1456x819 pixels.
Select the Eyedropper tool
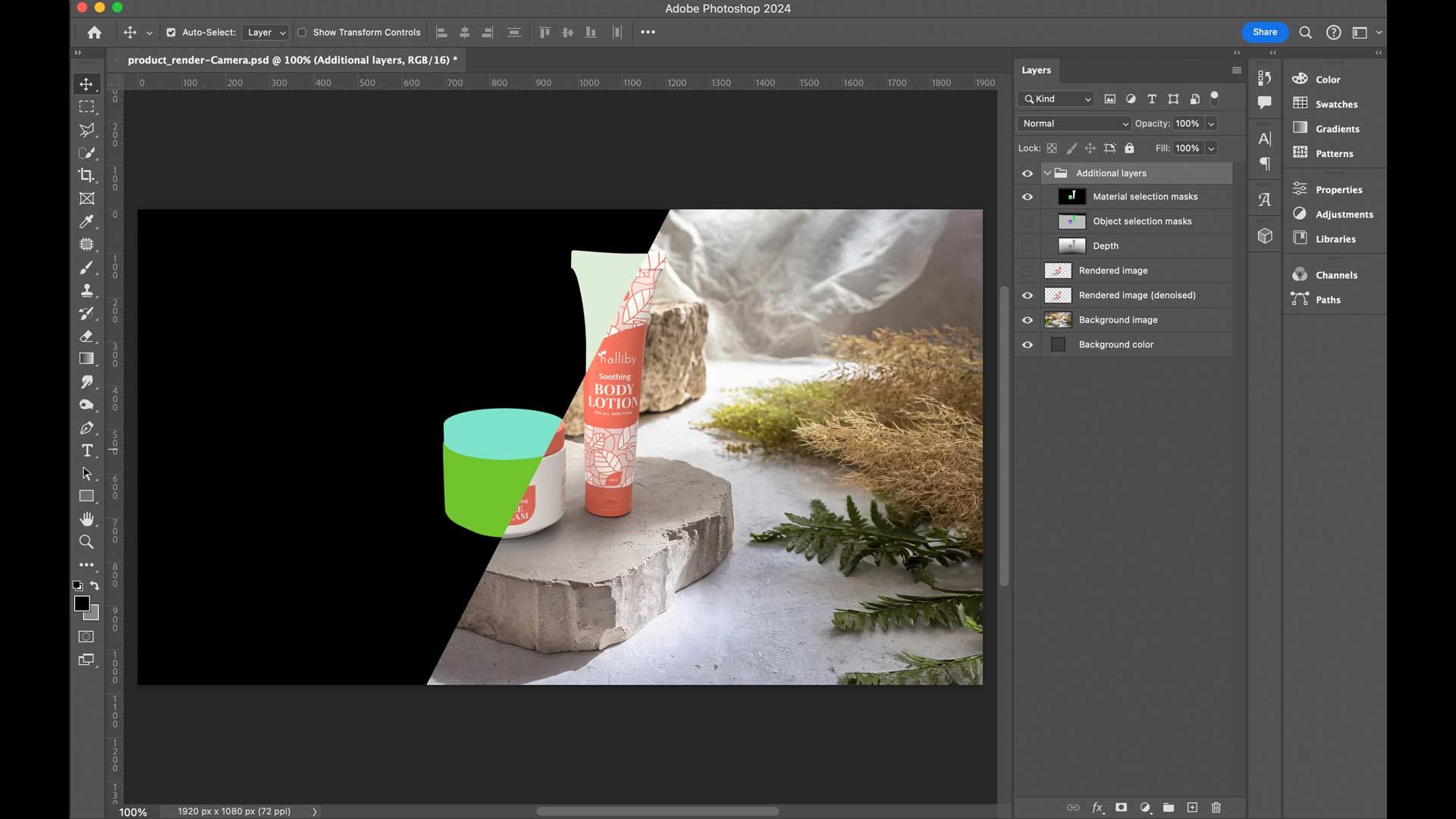coord(86,221)
